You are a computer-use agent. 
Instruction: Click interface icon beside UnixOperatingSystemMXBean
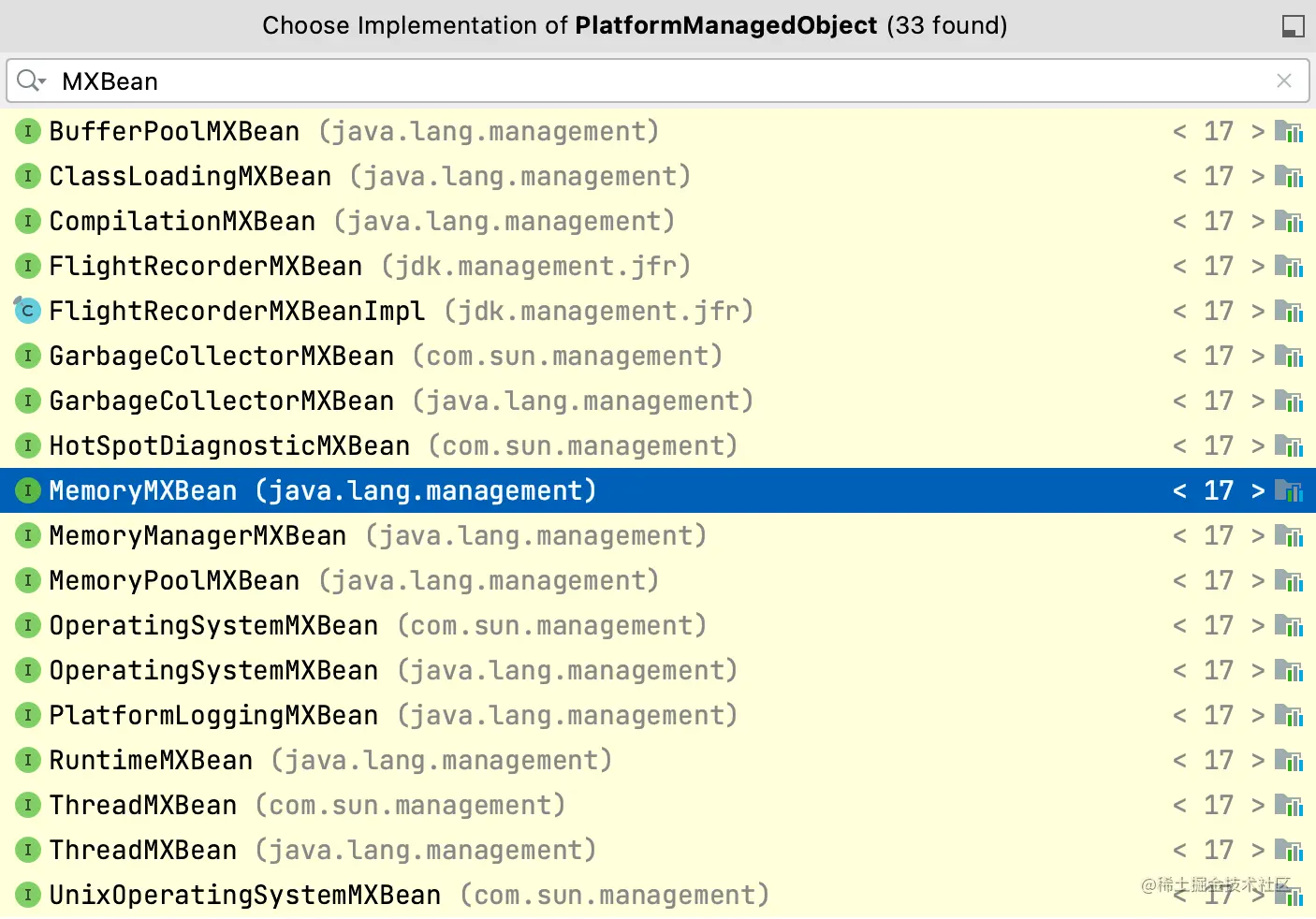point(28,895)
